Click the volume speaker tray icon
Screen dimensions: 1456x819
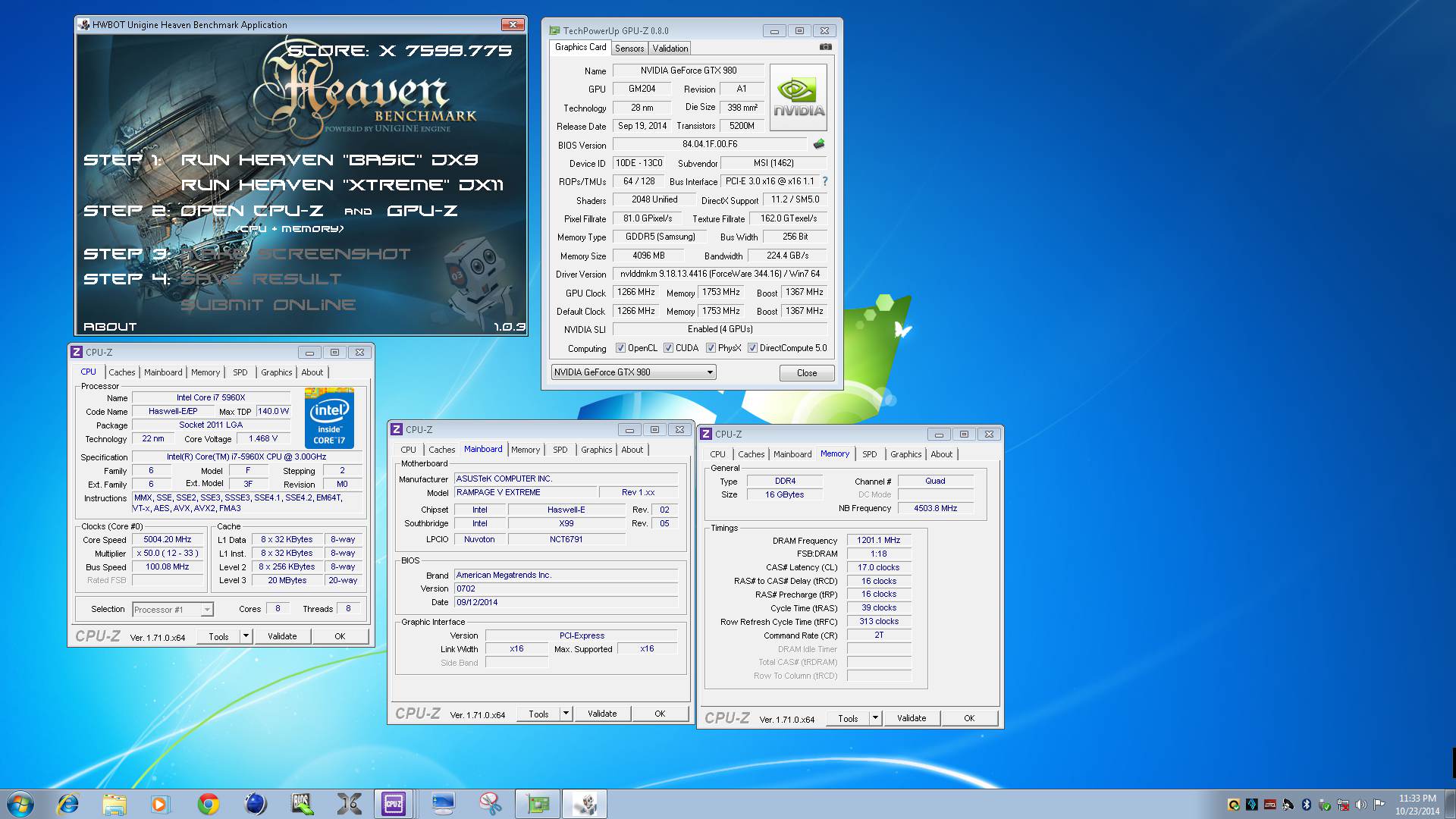(x=1360, y=805)
